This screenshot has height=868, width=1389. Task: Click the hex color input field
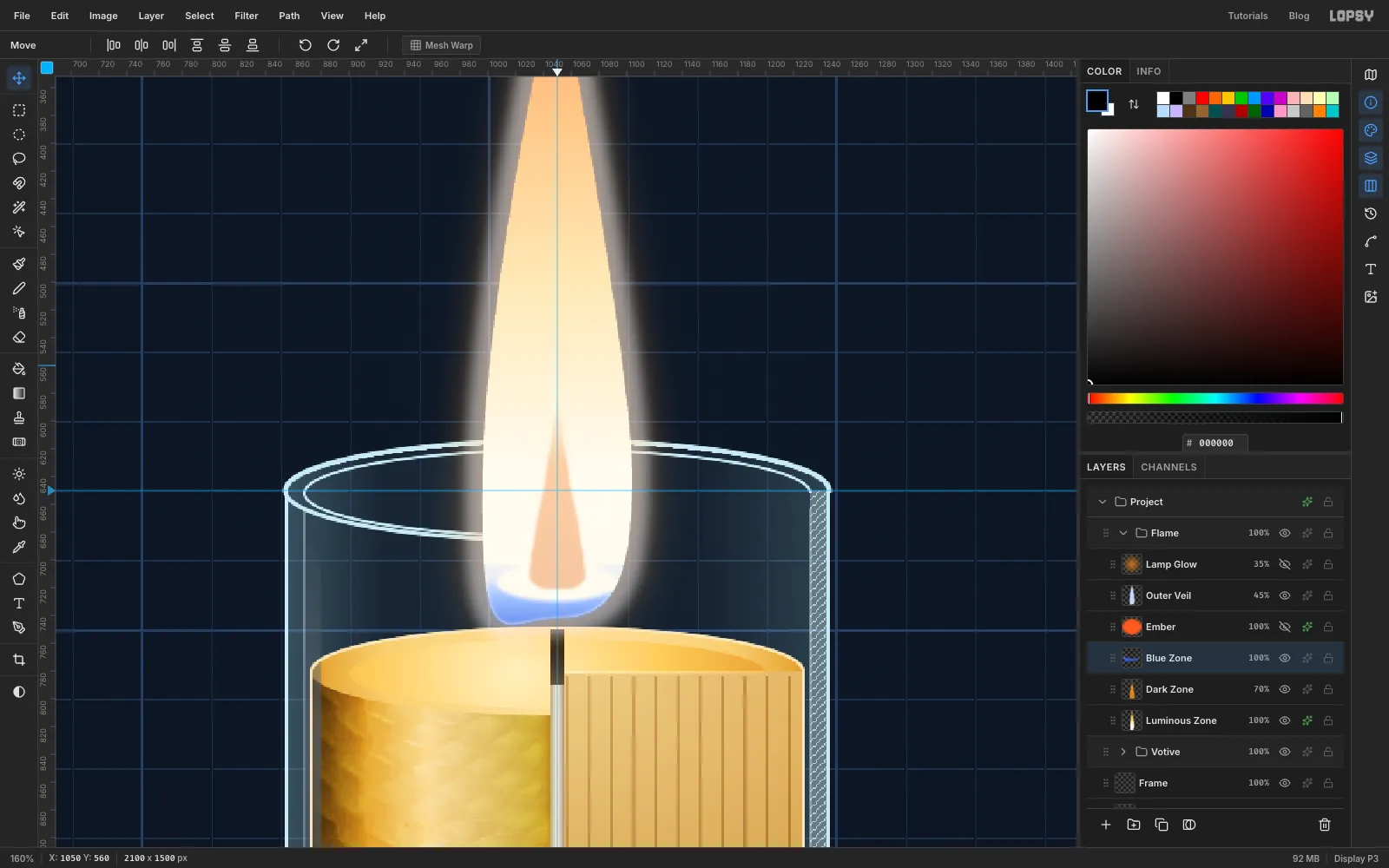click(x=1215, y=443)
